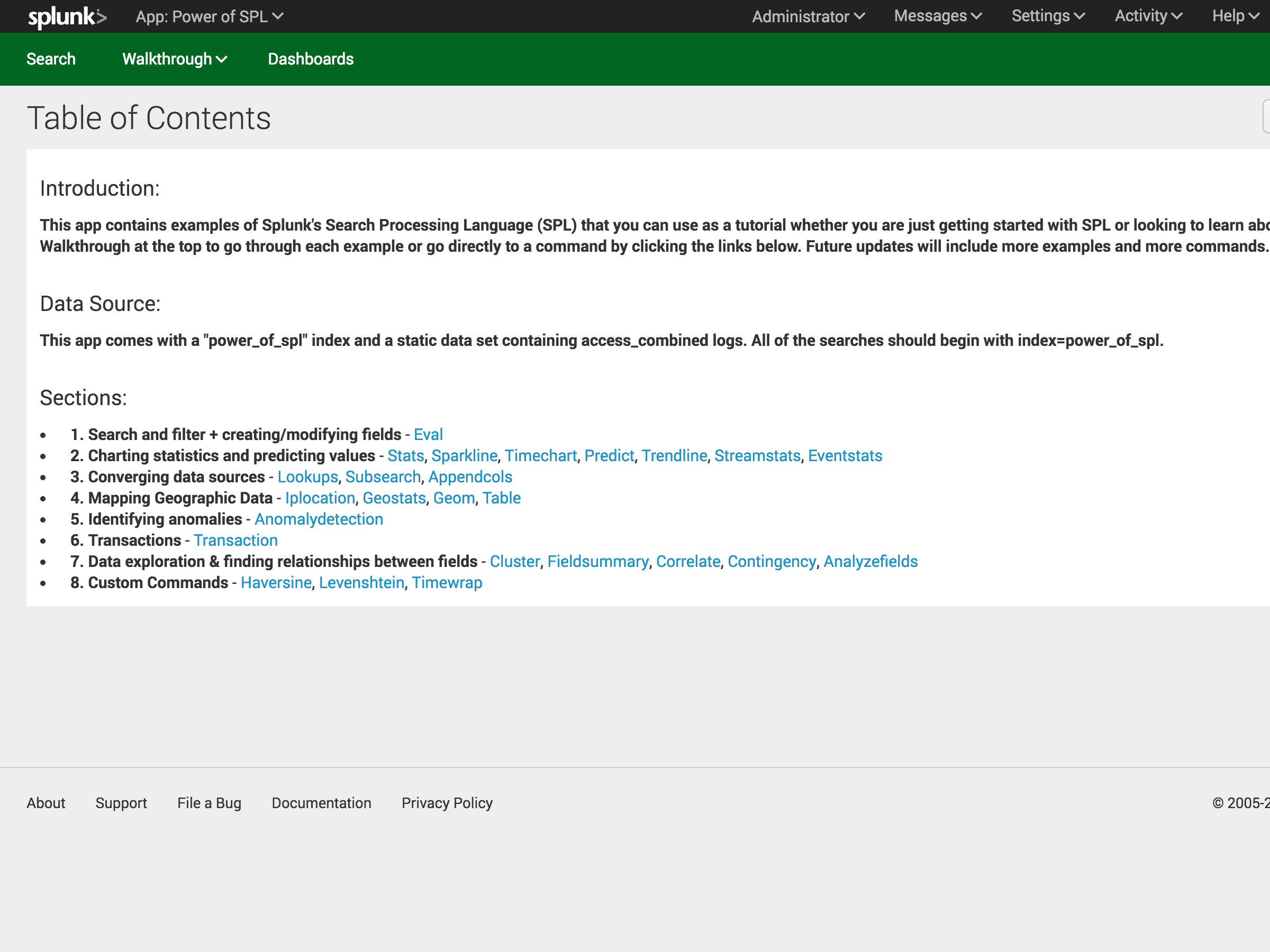The height and width of the screenshot is (952, 1270).
Task: Open the Dashboards tab
Action: tap(311, 59)
